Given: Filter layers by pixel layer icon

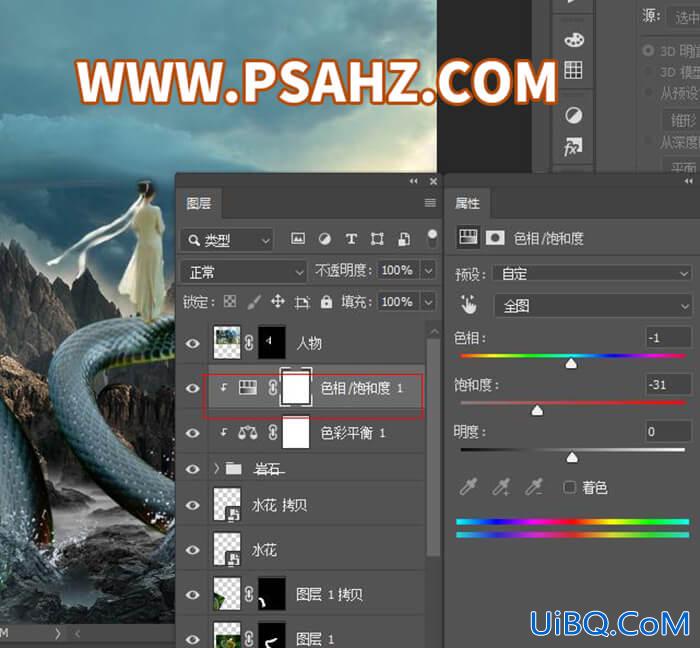Looking at the screenshot, I should tap(298, 239).
